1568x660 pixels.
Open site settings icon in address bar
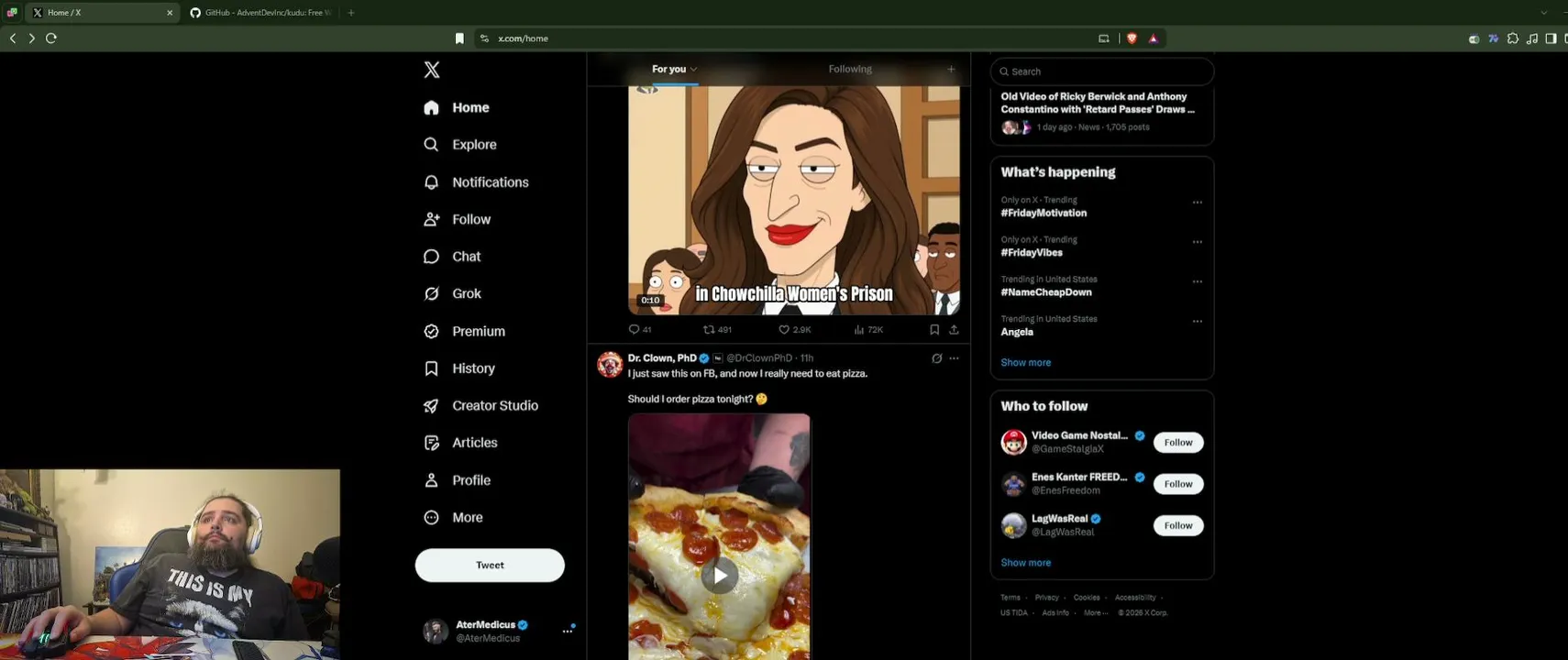click(484, 38)
